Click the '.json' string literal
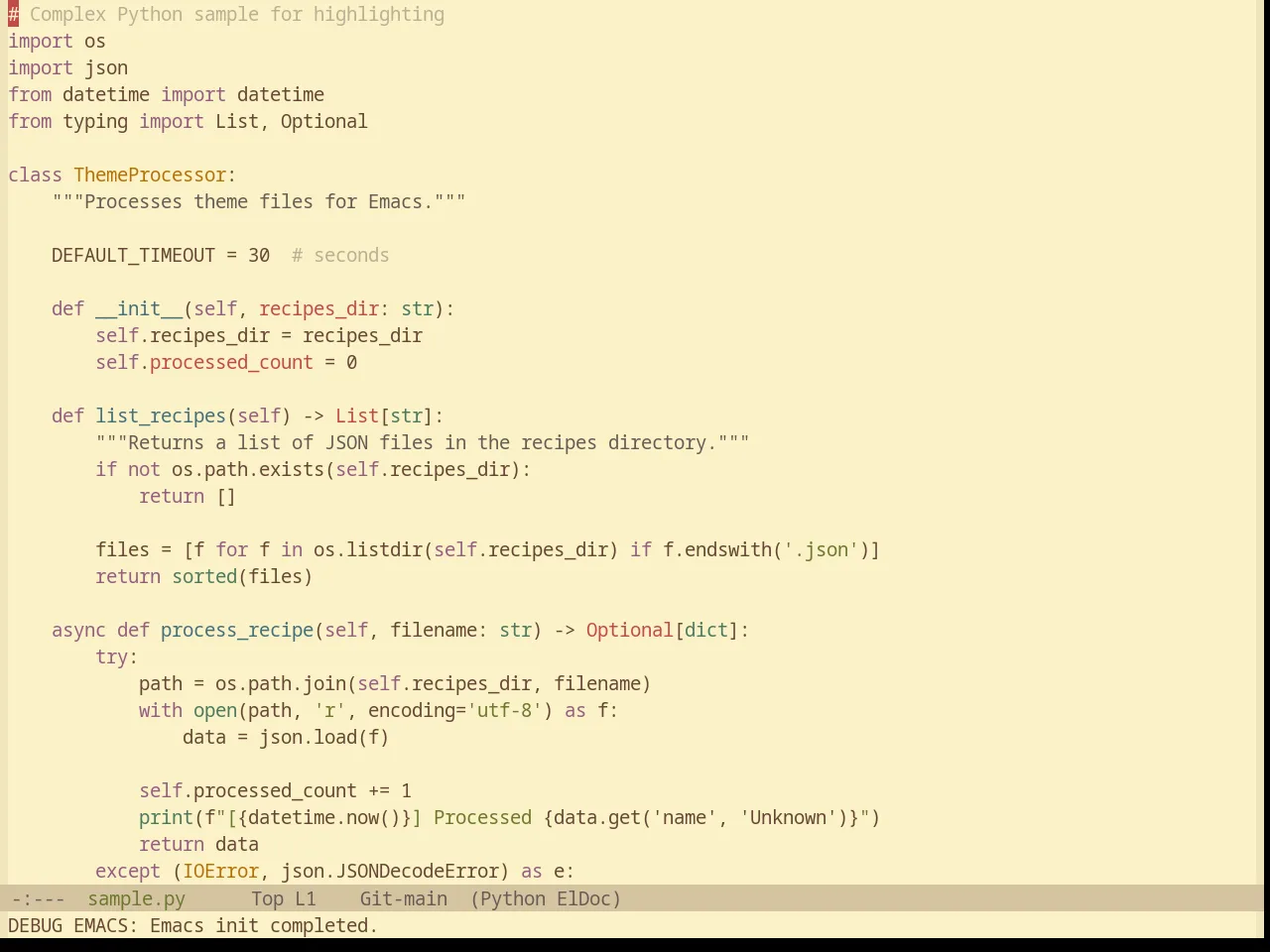1270x952 pixels. [821, 549]
